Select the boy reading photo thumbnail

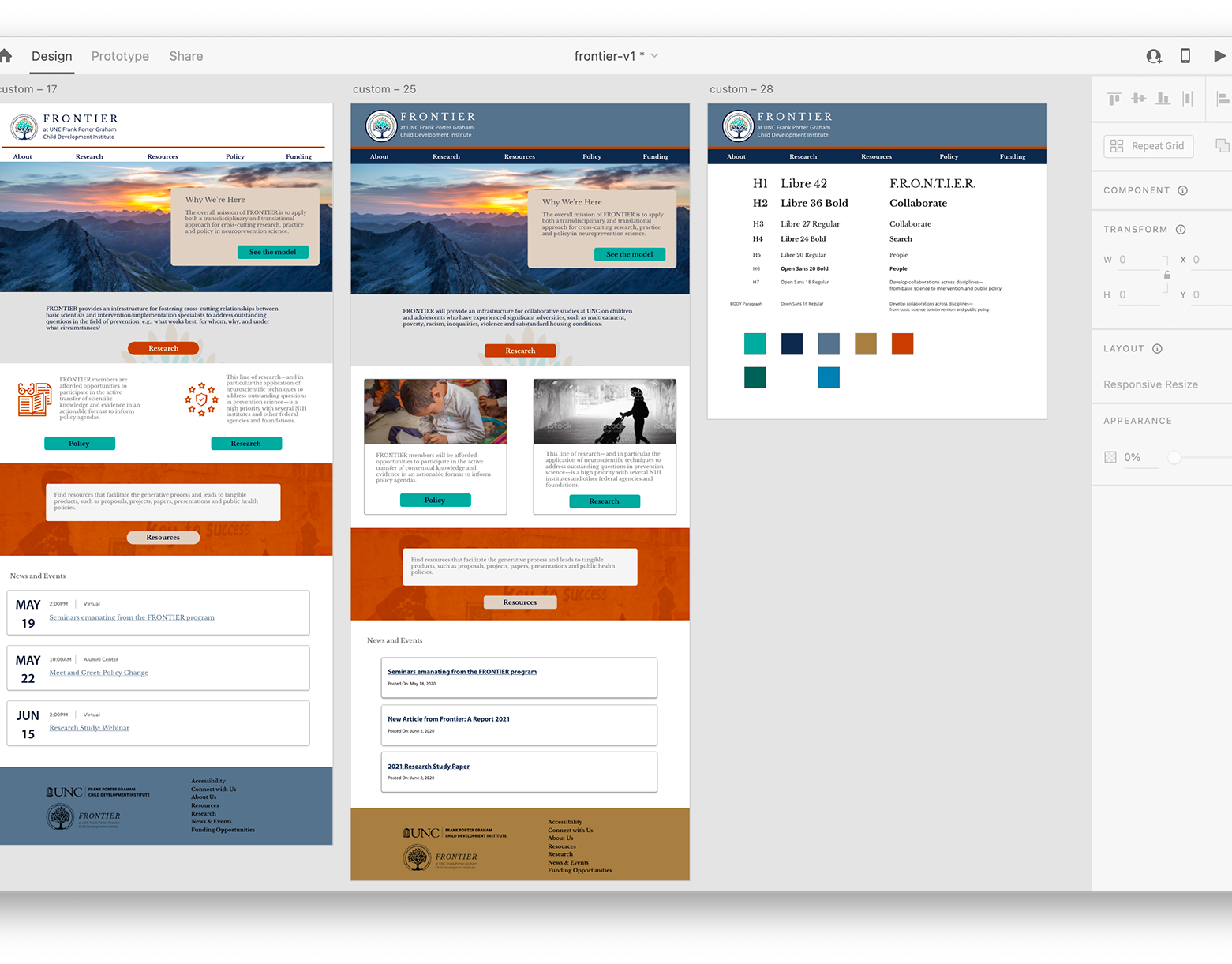(x=436, y=411)
